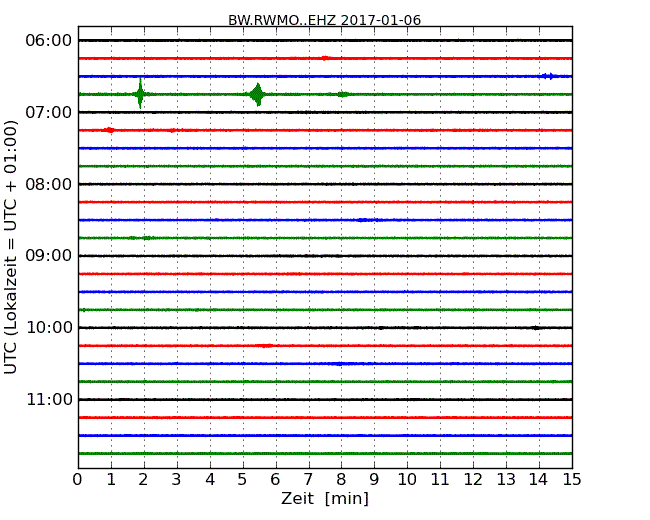Click the x-axis tick label 4
The image size is (650, 520).
point(210,479)
